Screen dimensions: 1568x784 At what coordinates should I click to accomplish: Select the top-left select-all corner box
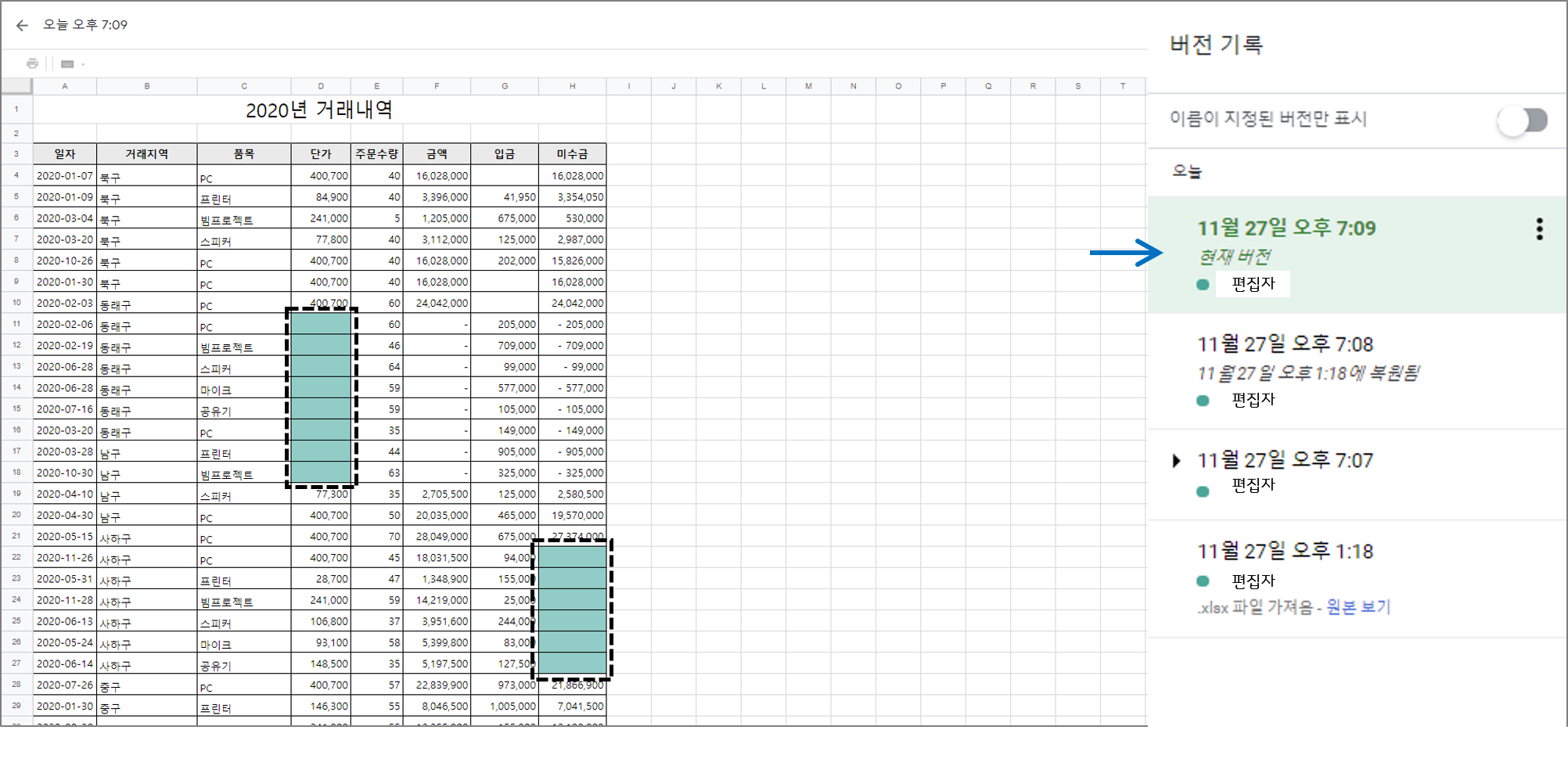coord(16,86)
